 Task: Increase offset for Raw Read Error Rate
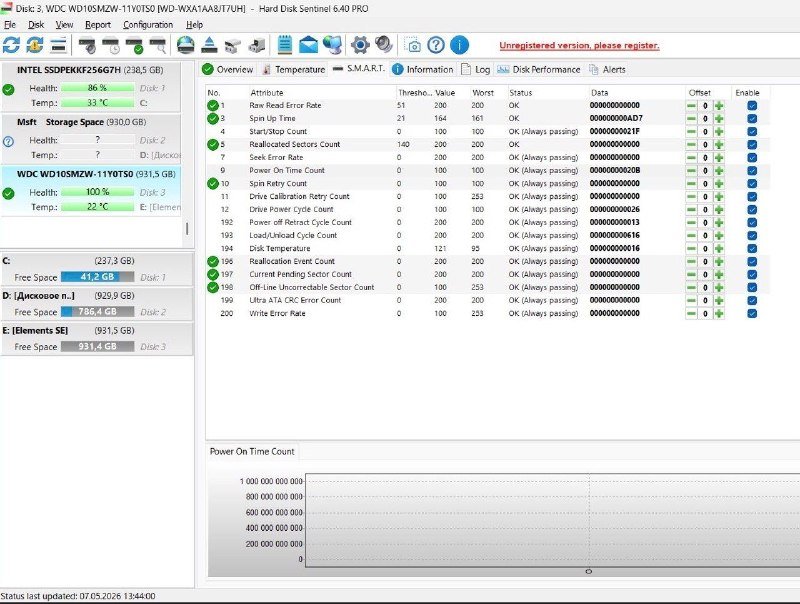[x=719, y=106]
